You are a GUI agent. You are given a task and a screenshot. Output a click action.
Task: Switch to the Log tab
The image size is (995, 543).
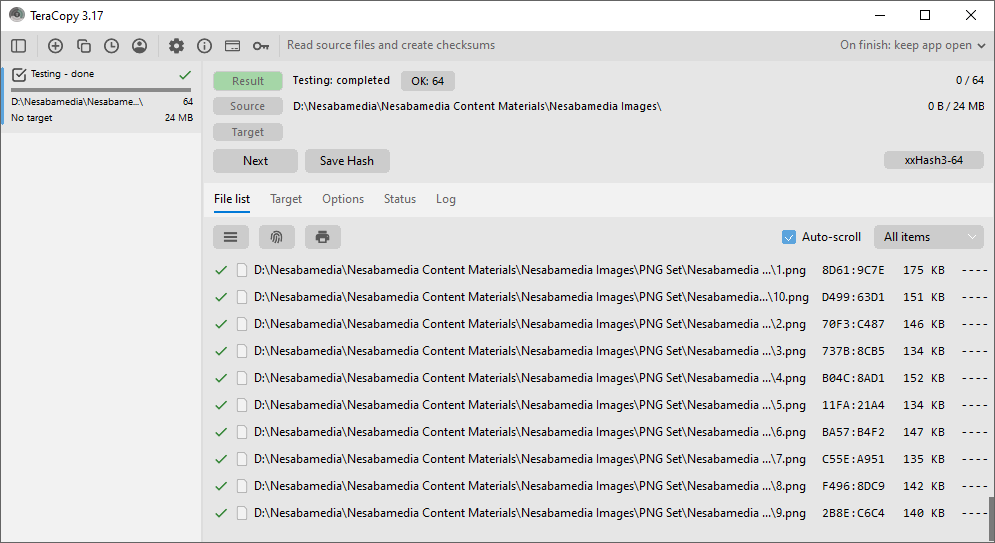[x=445, y=199]
